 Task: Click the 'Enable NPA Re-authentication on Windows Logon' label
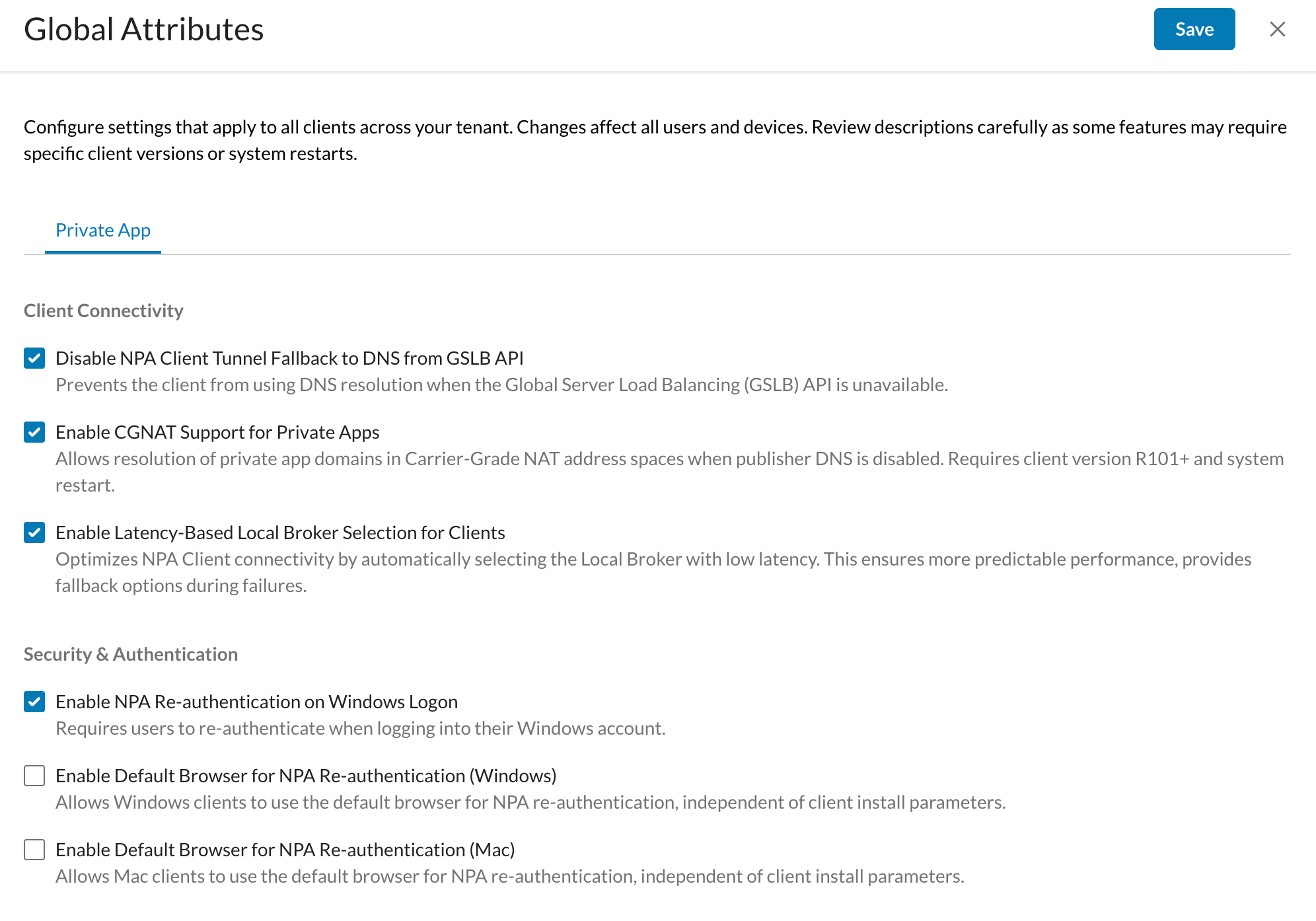click(x=256, y=702)
